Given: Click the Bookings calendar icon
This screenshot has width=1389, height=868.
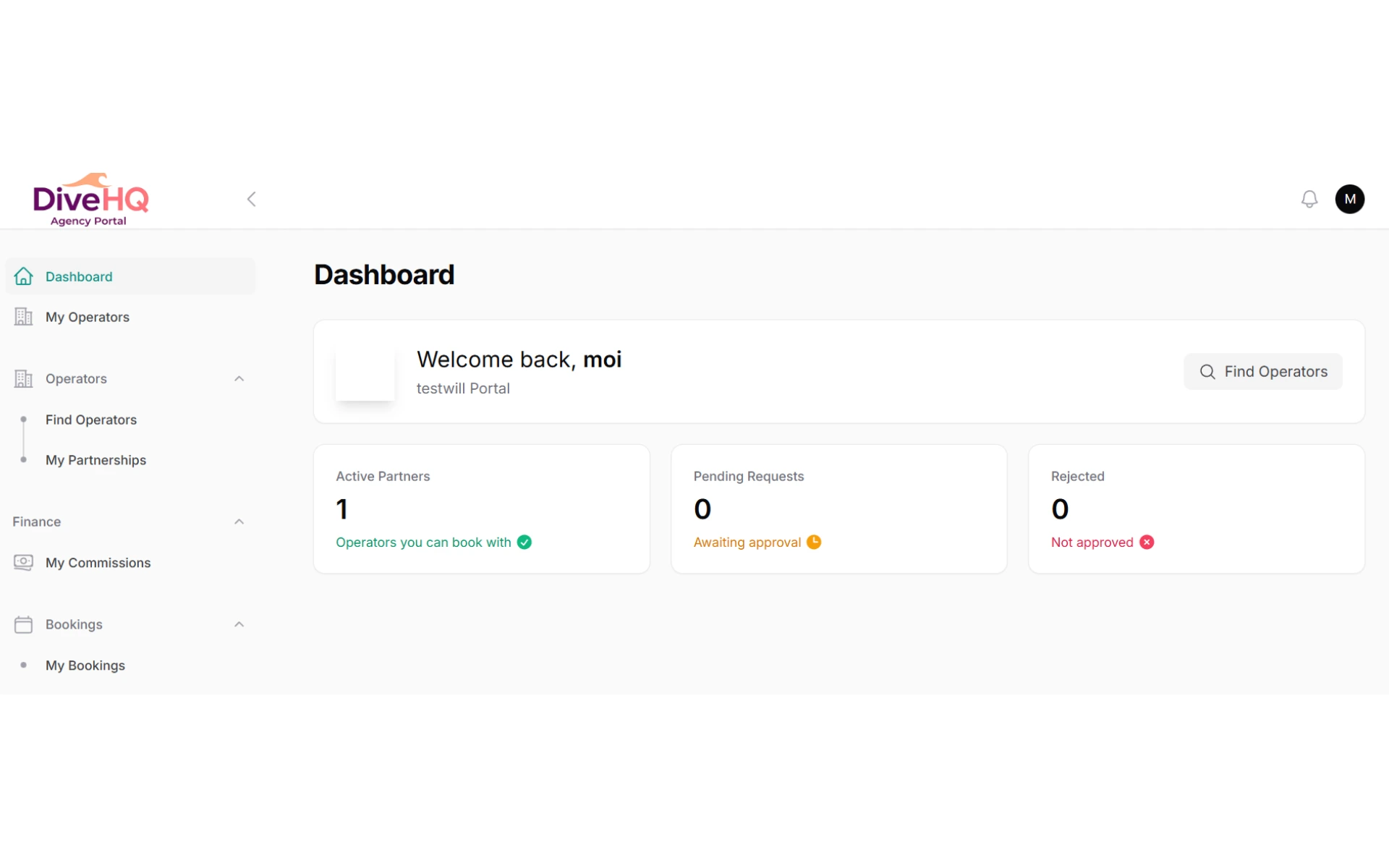Looking at the screenshot, I should (24, 624).
